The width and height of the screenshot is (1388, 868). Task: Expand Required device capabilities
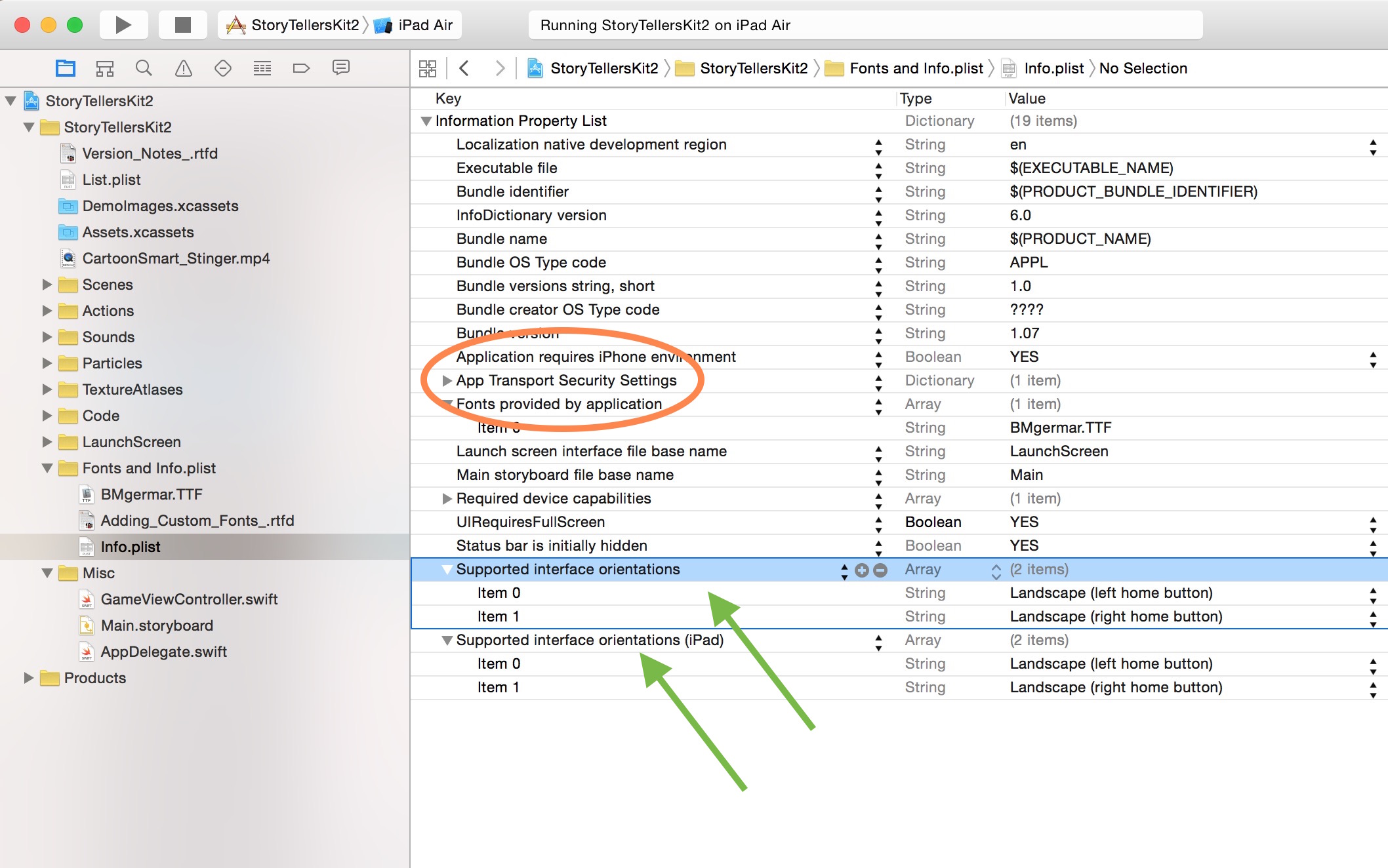(447, 498)
